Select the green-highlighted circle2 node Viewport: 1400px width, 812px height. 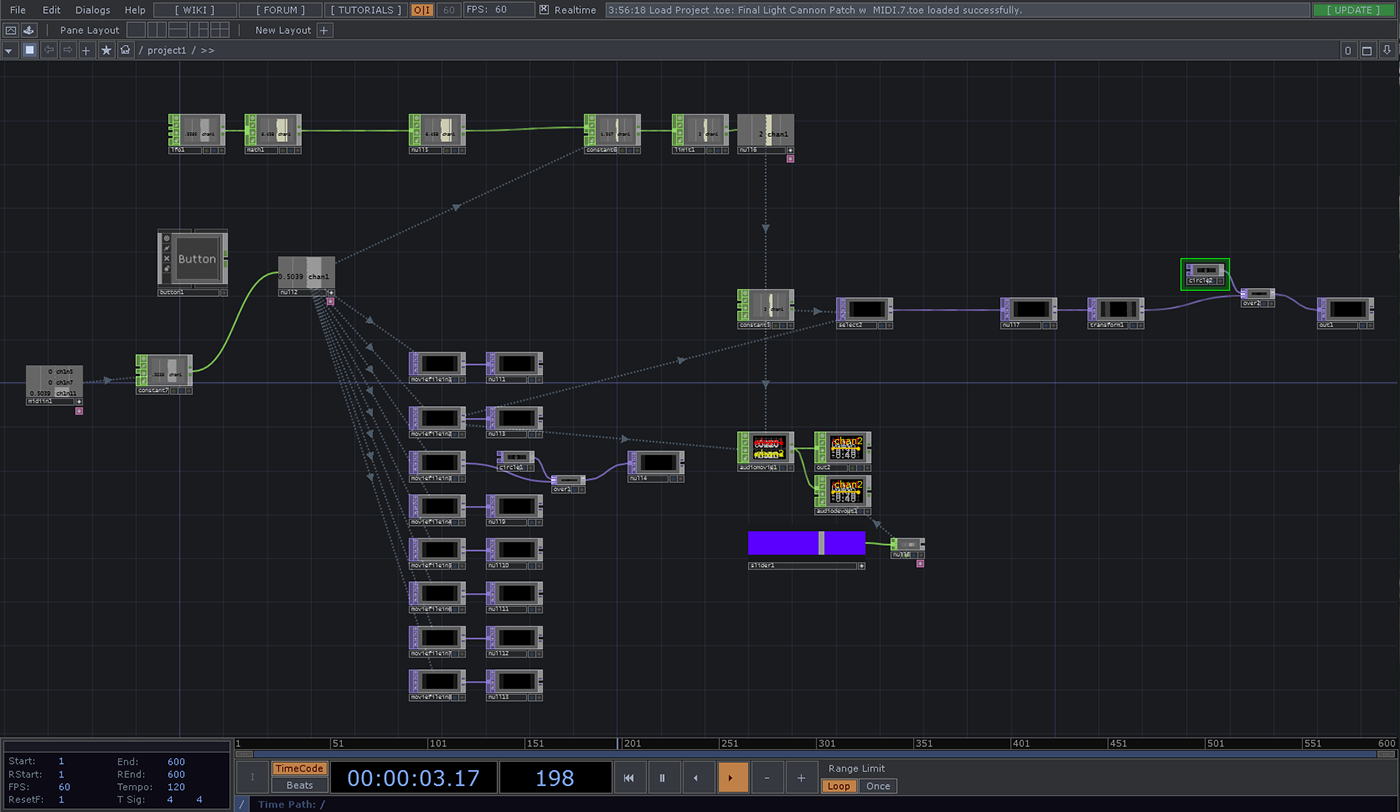tap(1205, 273)
